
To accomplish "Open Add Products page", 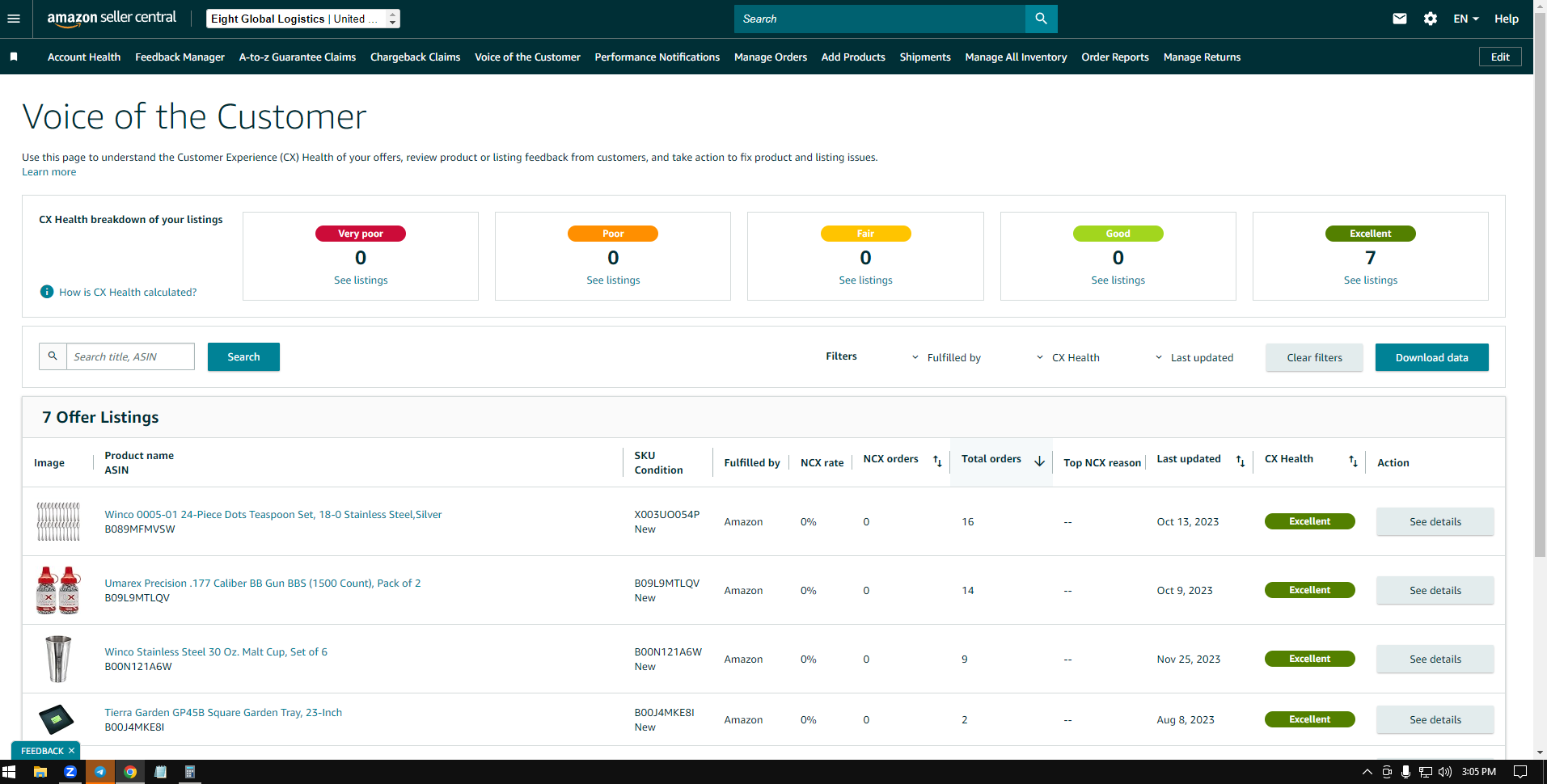I will point(853,57).
